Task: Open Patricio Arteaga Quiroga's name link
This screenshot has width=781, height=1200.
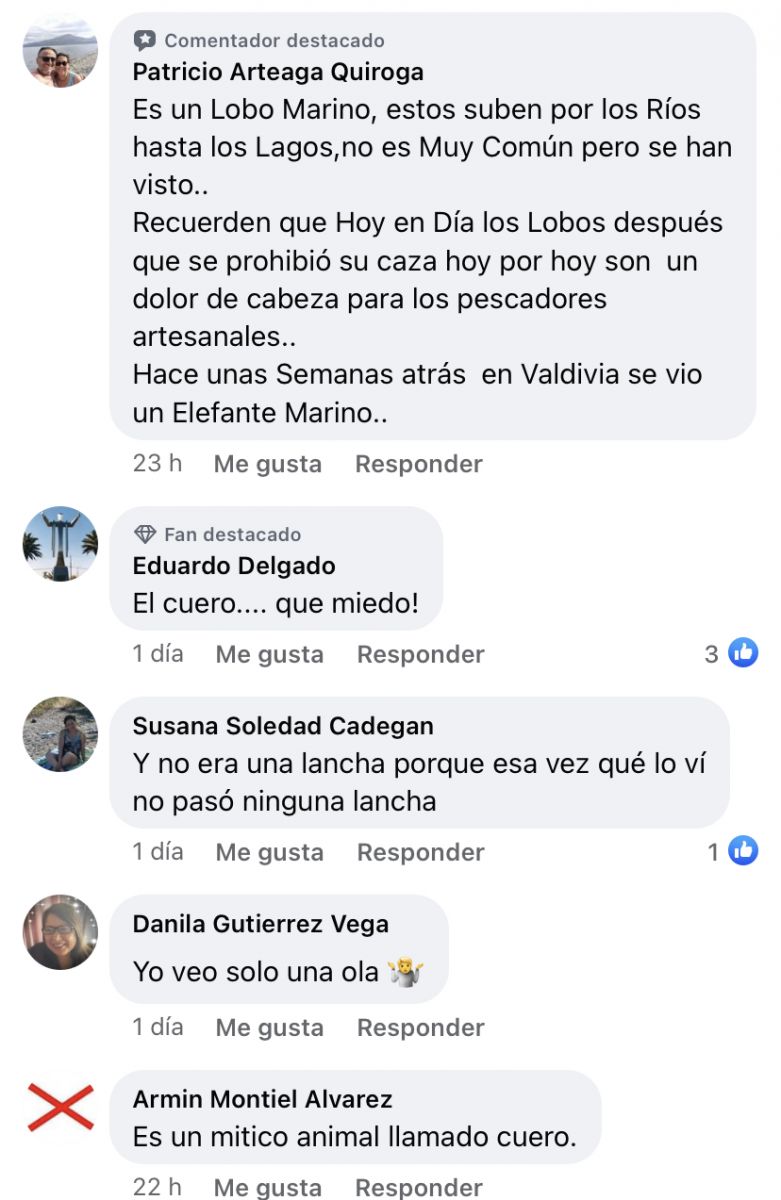Action: click(278, 72)
